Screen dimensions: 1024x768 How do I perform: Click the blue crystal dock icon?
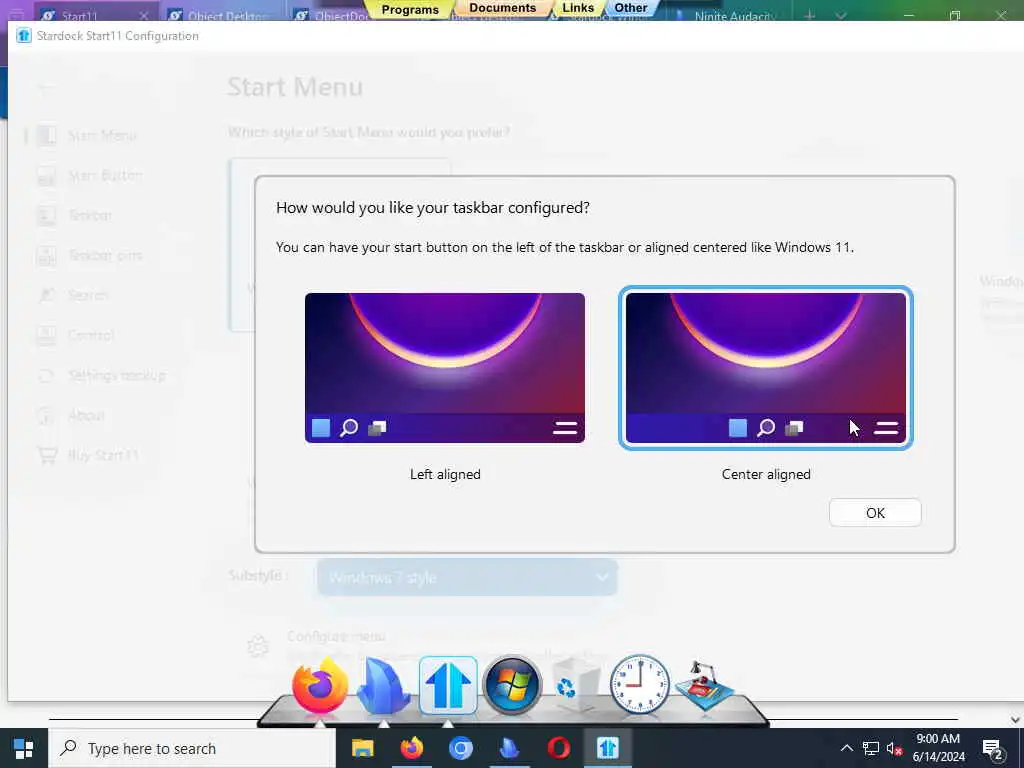point(383,686)
